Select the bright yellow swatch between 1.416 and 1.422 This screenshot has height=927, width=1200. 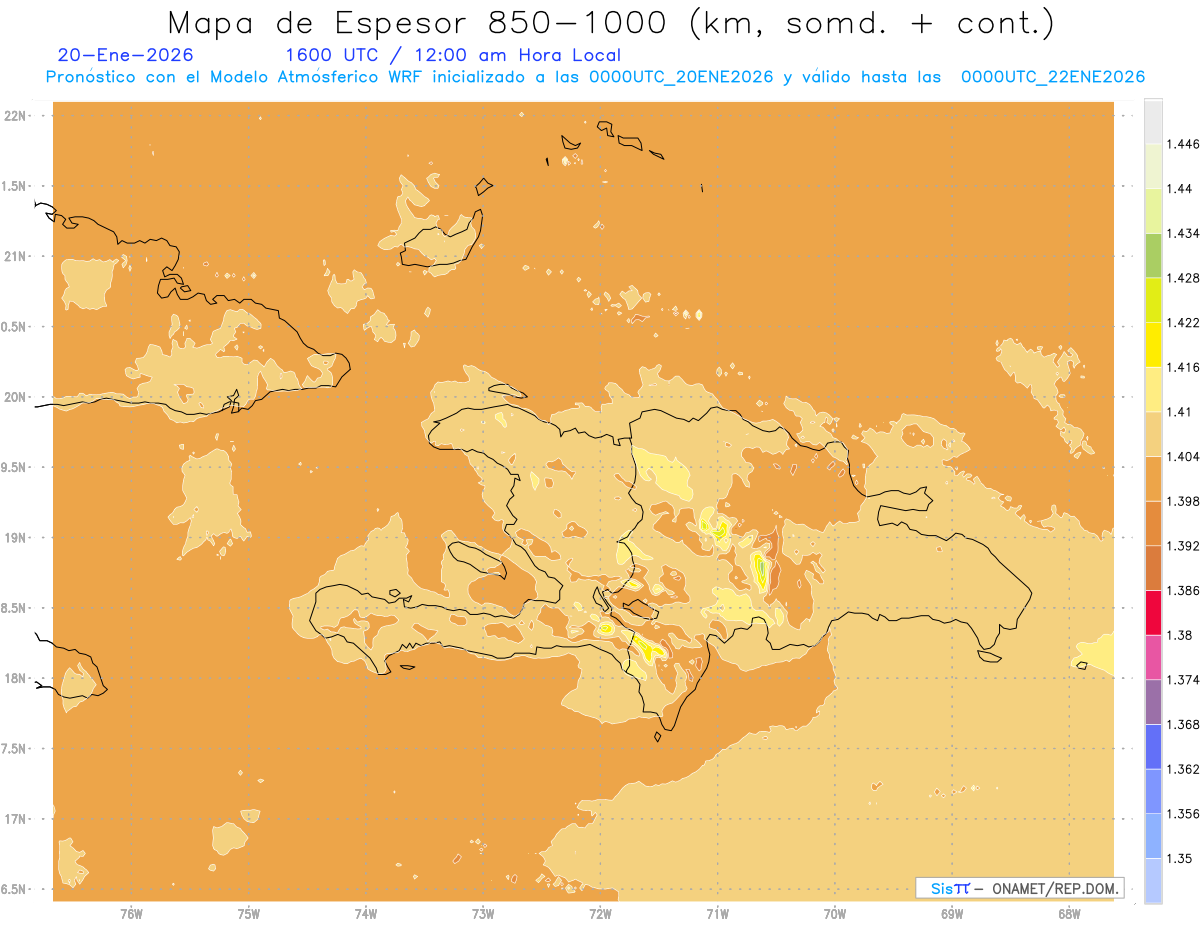point(1153,344)
